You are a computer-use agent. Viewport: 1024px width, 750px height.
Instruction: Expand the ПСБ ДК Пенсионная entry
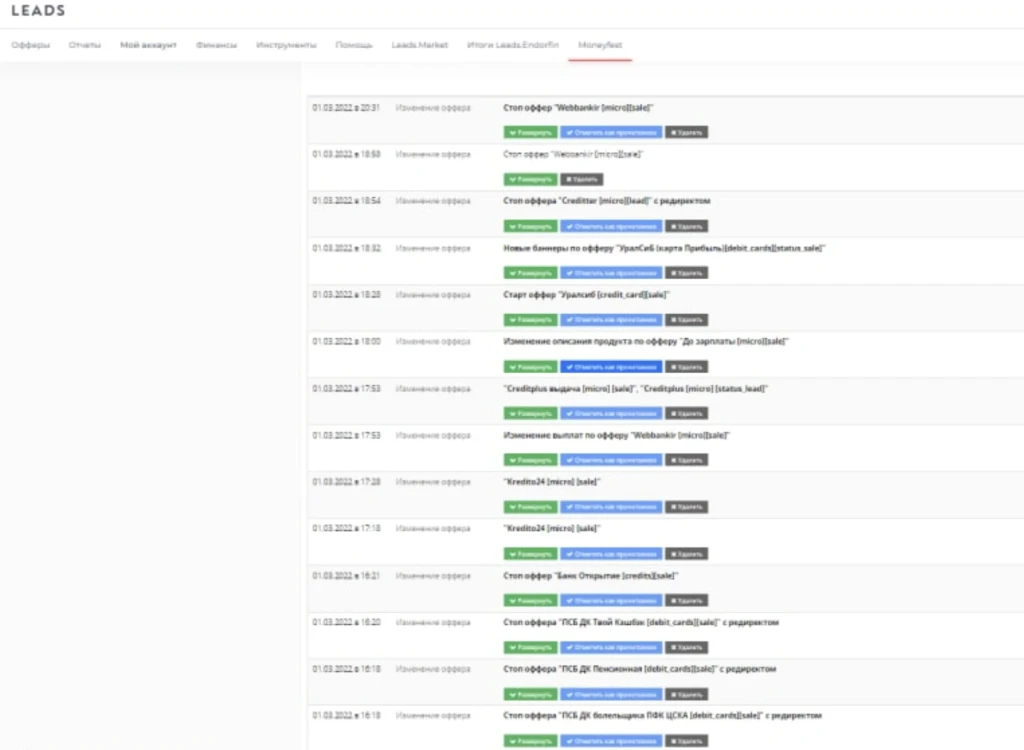click(x=530, y=694)
